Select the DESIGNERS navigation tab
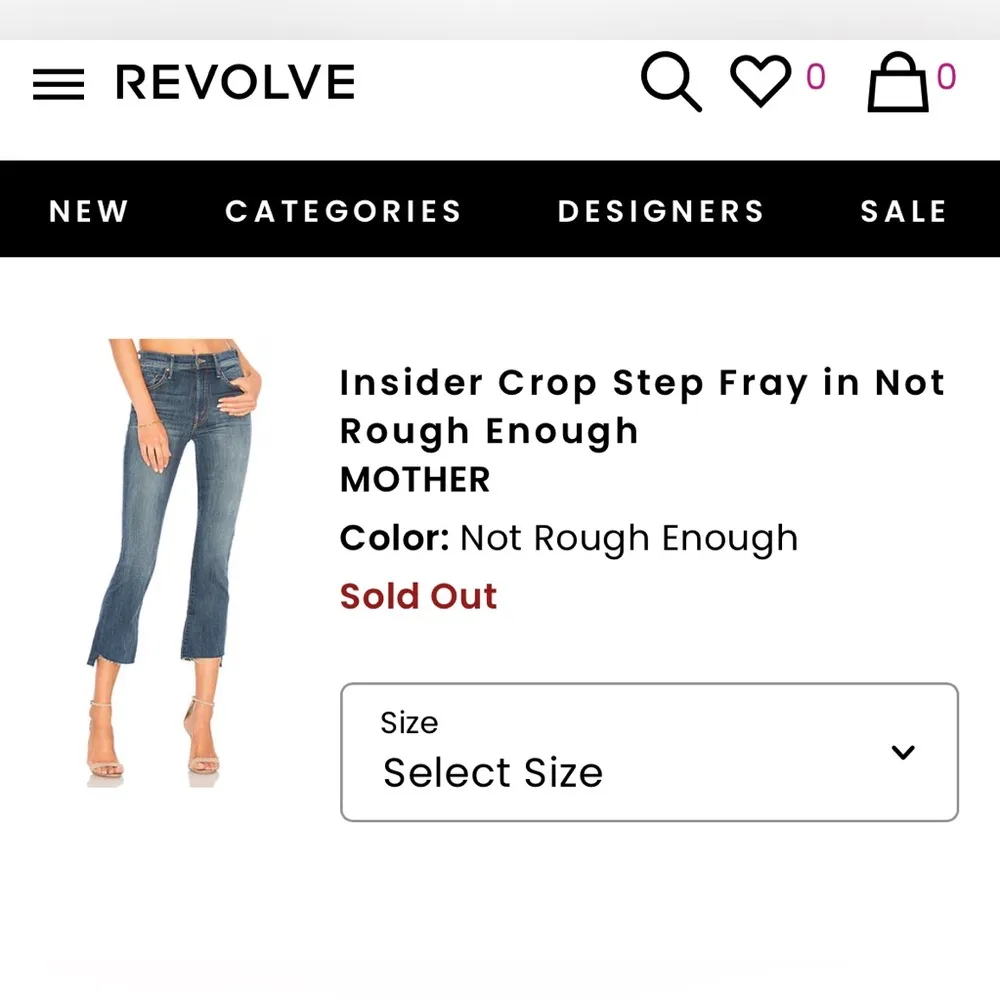This screenshot has width=1000, height=1000. coord(660,211)
